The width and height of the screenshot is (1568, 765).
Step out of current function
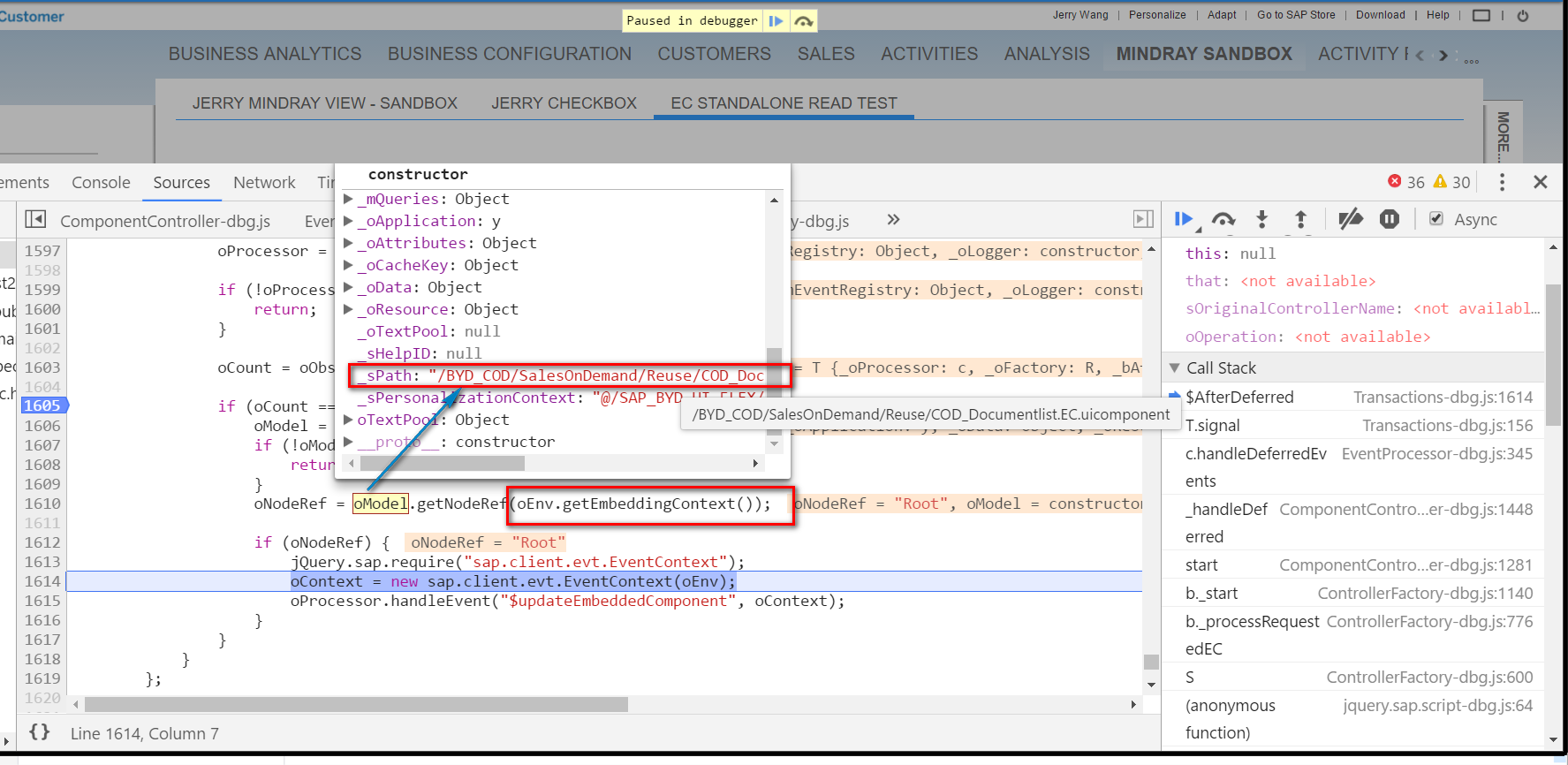(x=1300, y=219)
